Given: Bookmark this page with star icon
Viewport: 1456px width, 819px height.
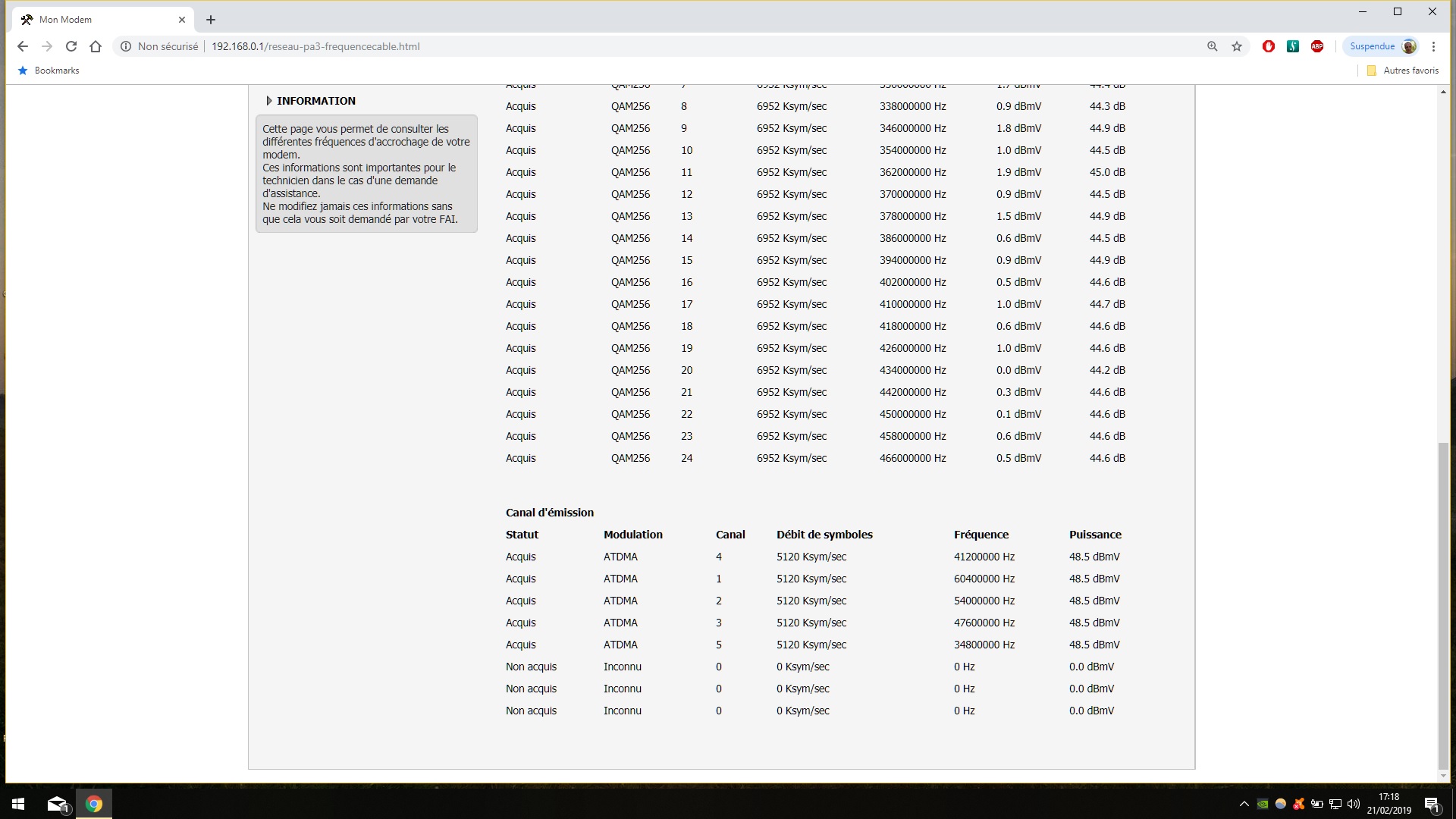Looking at the screenshot, I should click(x=1237, y=46).
